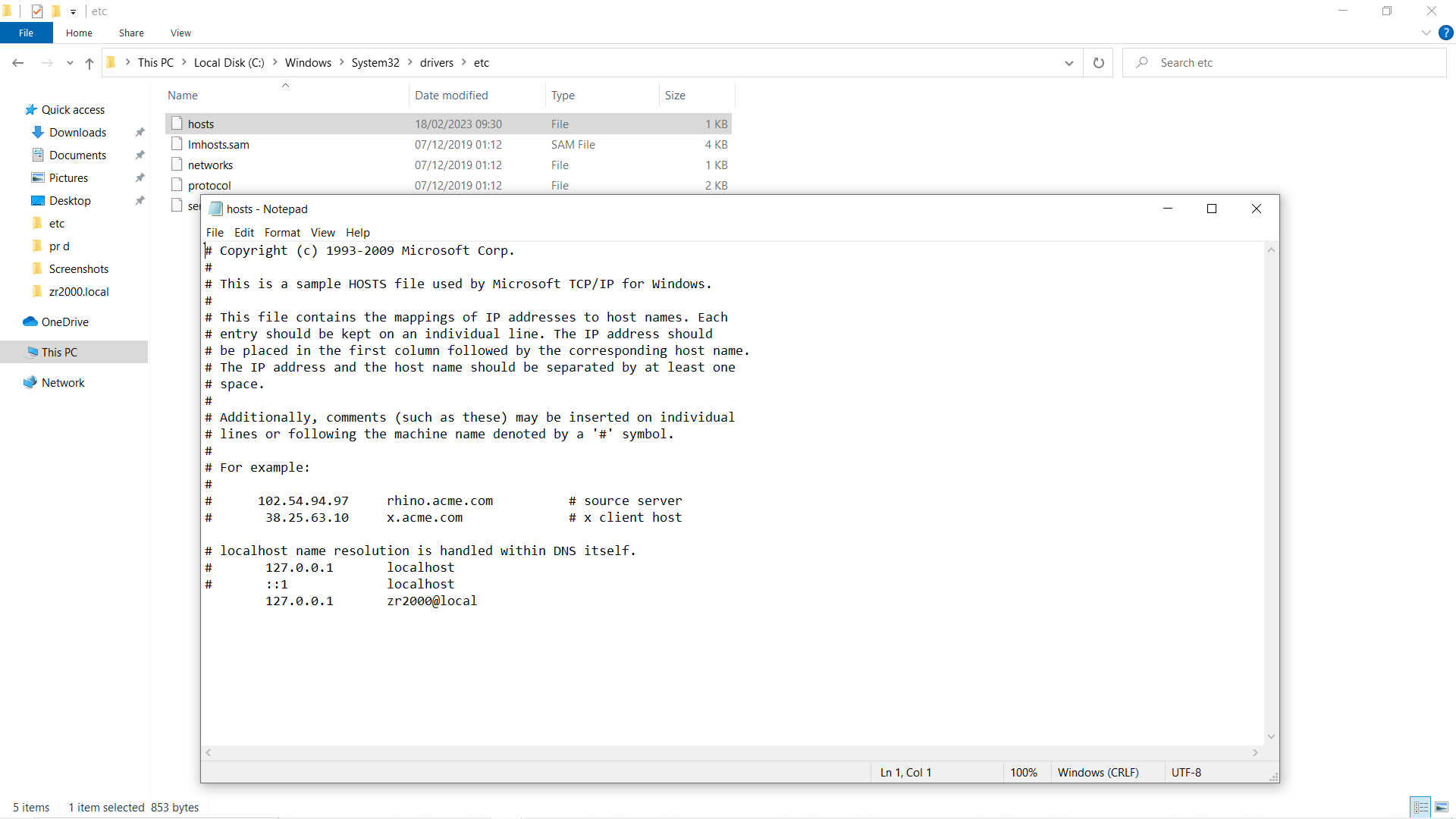Open the Home ribbon tab

[x=79, y=33]
